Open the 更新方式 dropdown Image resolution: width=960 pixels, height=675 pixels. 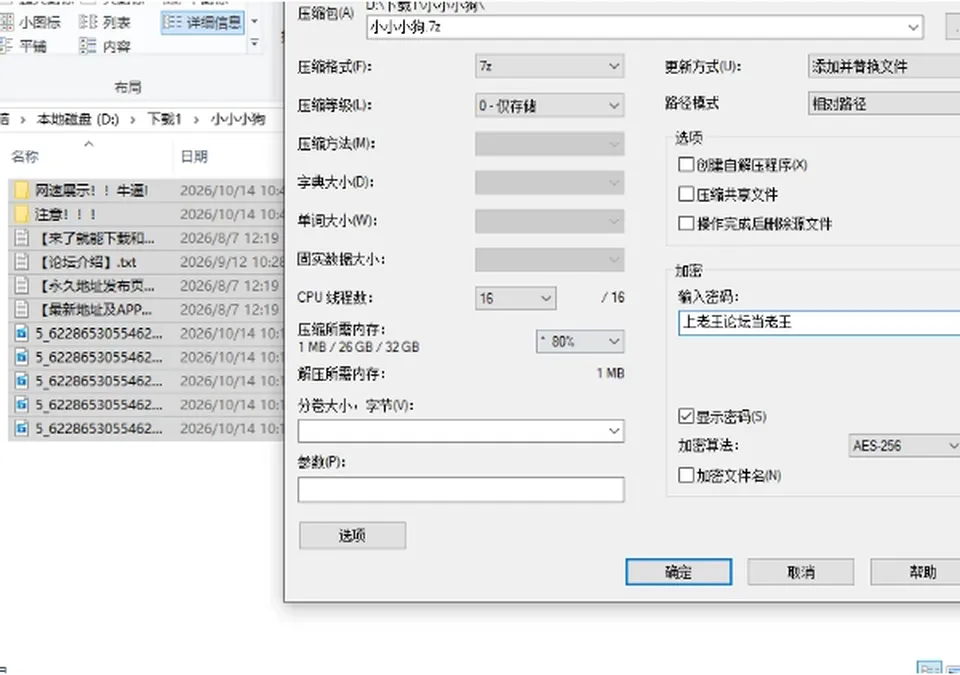(884, 66)
